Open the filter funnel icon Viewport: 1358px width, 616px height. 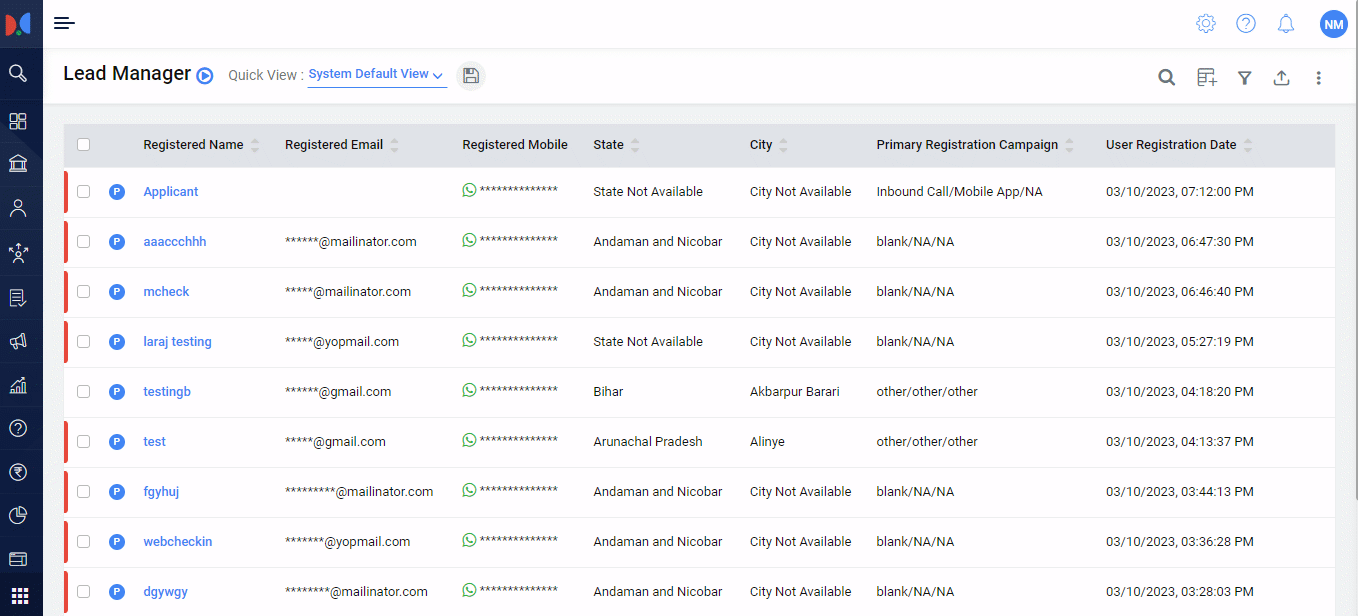(1244, 77)
